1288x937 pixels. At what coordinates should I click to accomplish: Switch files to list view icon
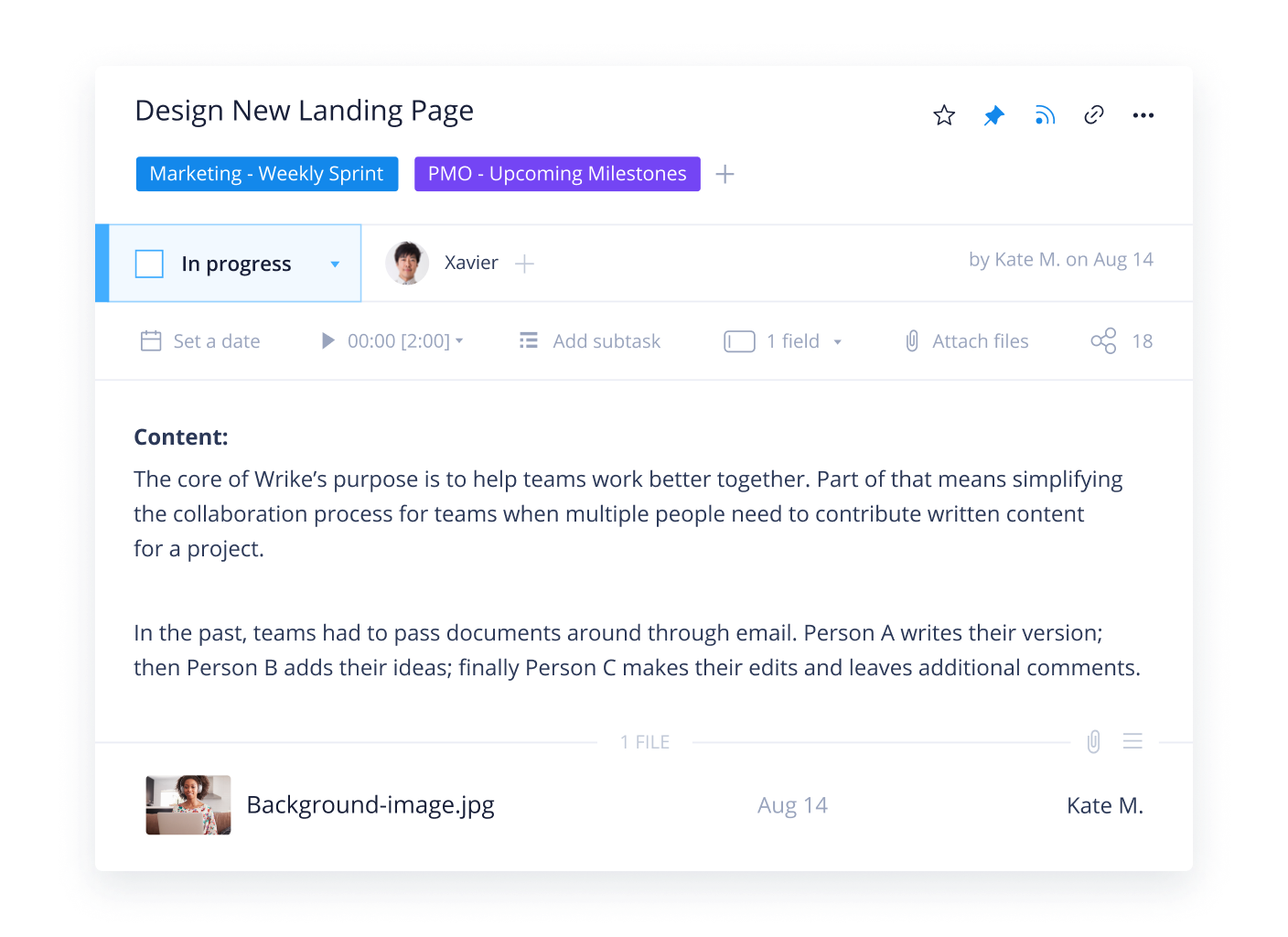click(x=1132, y=741)
